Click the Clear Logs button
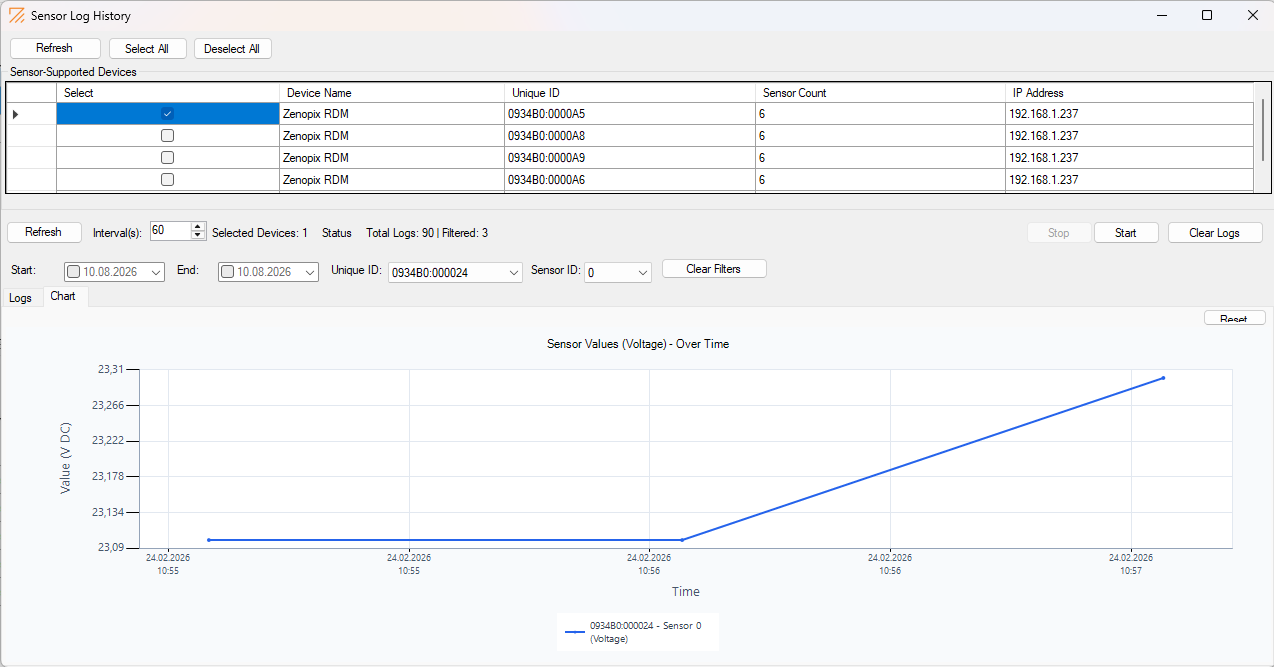This screenshot has height=667, width=1274. click(x=1214, y=233)
